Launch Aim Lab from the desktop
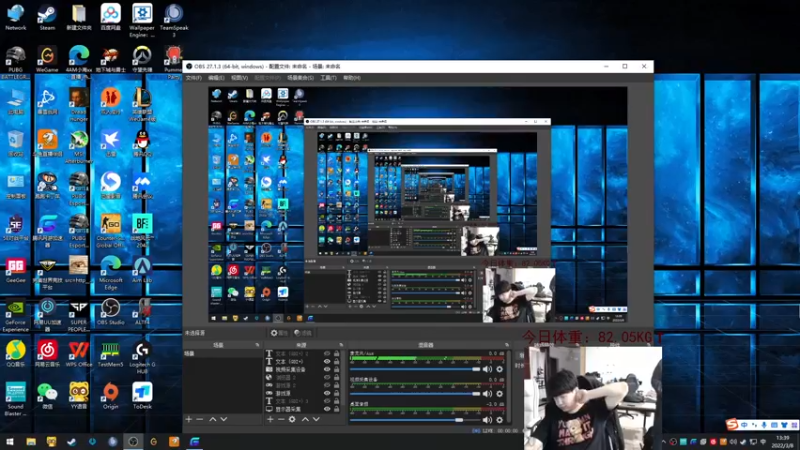 click(x=142, y=270)
